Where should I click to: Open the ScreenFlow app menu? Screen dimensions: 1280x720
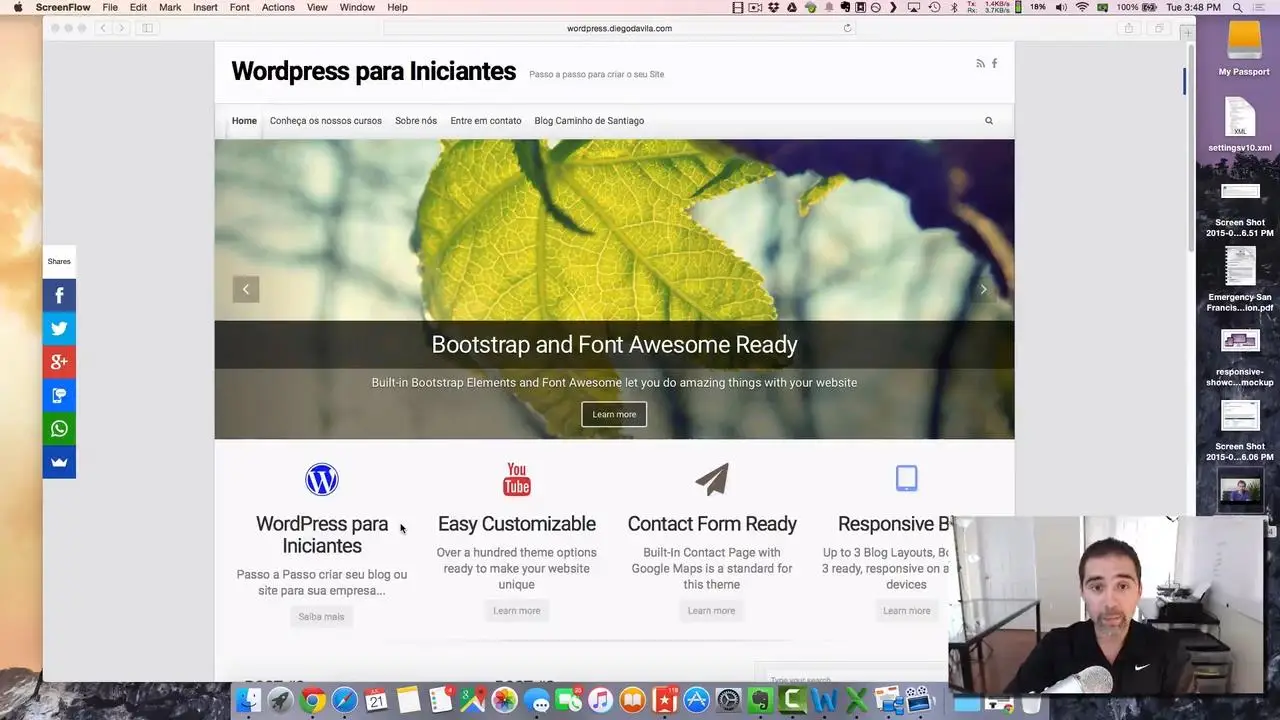pos(63,7)
